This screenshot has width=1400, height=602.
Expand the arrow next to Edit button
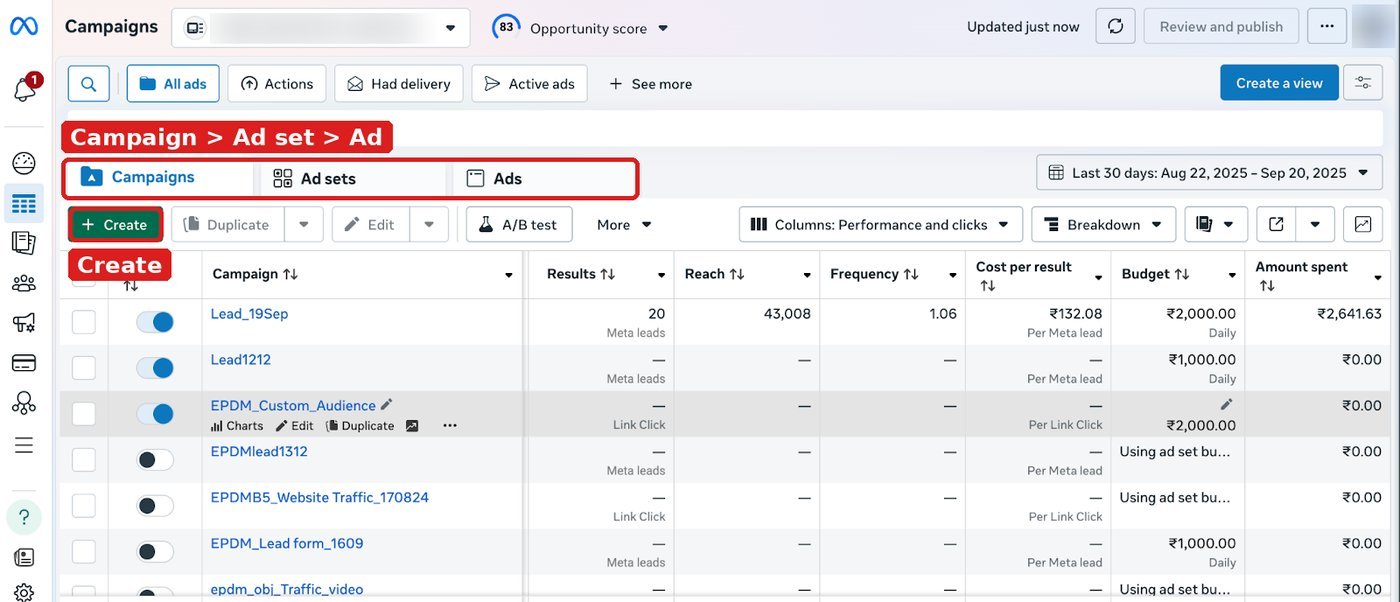pyautogui.click(x=428, y=224)
